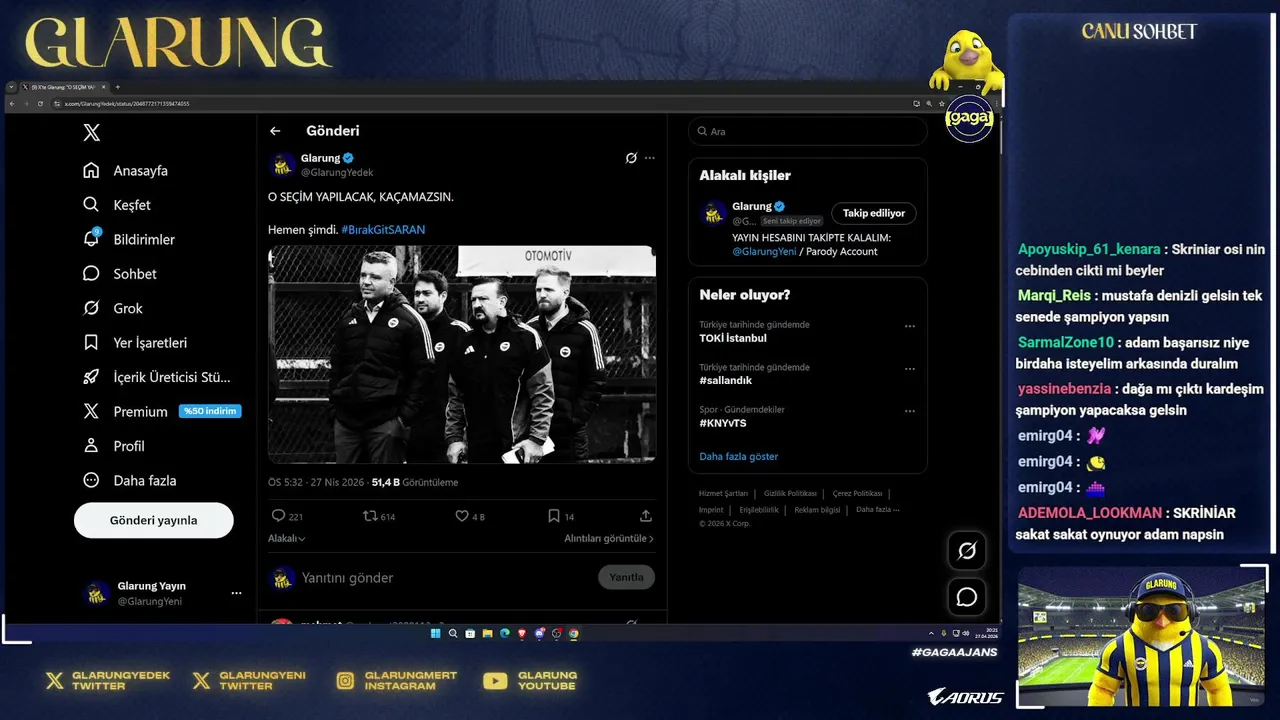This screenshot has height=720, width=1280.
Task: Click the Ara search box
Action: tap(808, 131)
